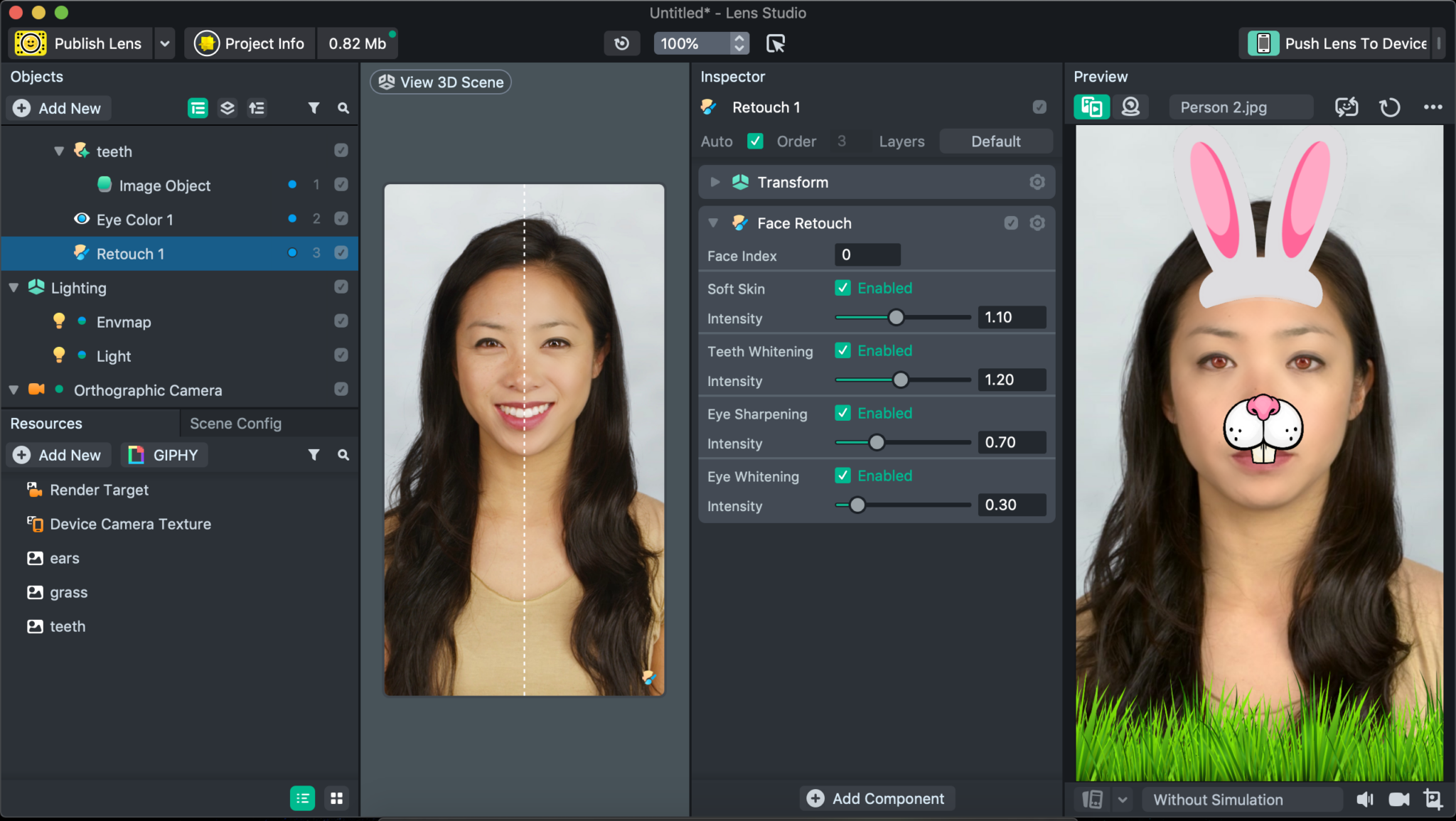Switch preview to webcam input mode
Viewport: 1456px width, 821px height.
click(x=1131, y=107)
